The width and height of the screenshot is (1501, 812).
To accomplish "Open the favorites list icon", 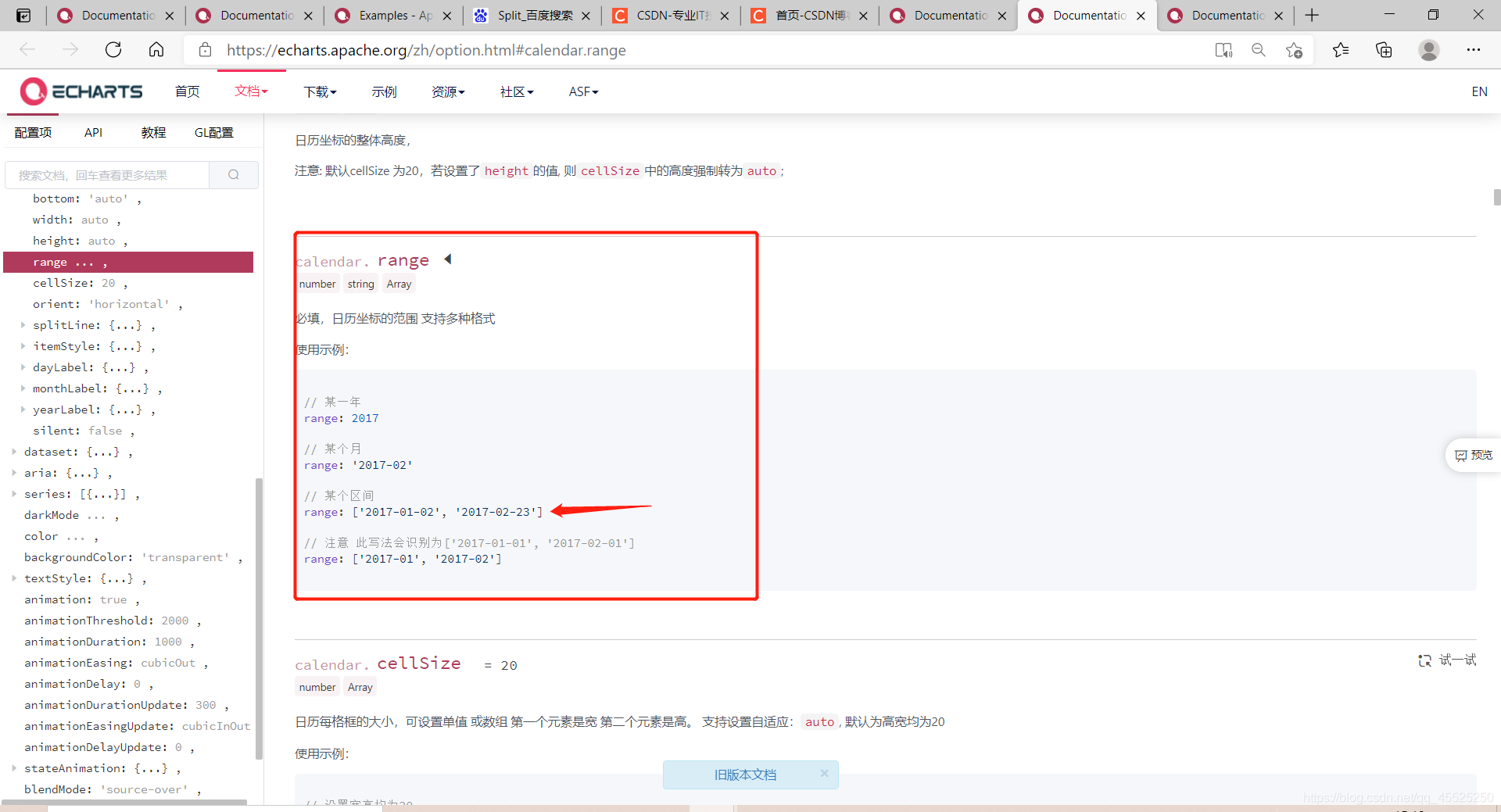I will coord(1341,50).
